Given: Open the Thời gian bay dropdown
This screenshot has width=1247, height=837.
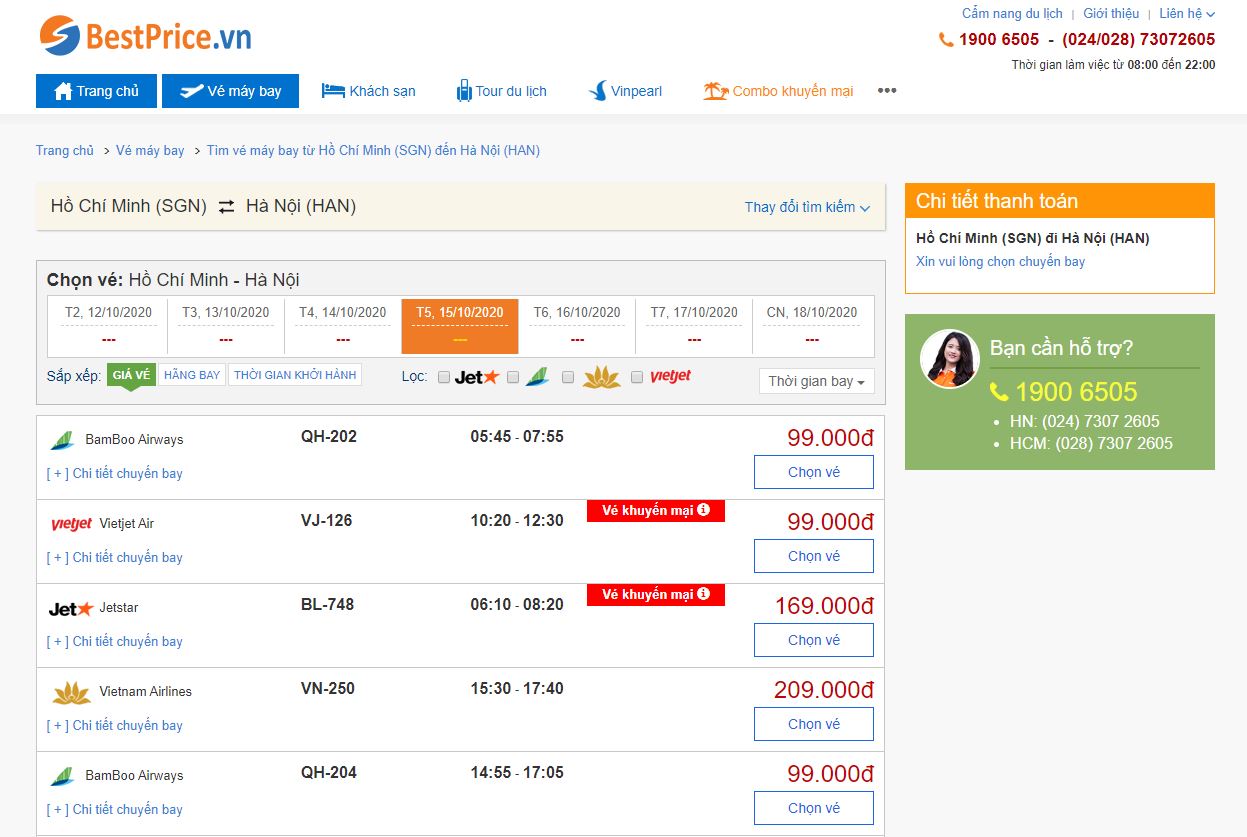Looking at the screenshot, I should (x=817, y=381).
